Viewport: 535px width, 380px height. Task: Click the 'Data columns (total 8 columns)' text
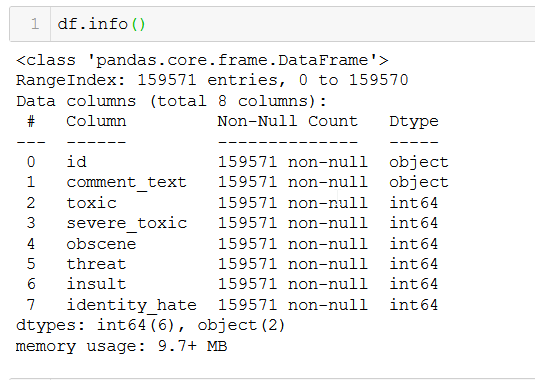[x=172, y=101]
